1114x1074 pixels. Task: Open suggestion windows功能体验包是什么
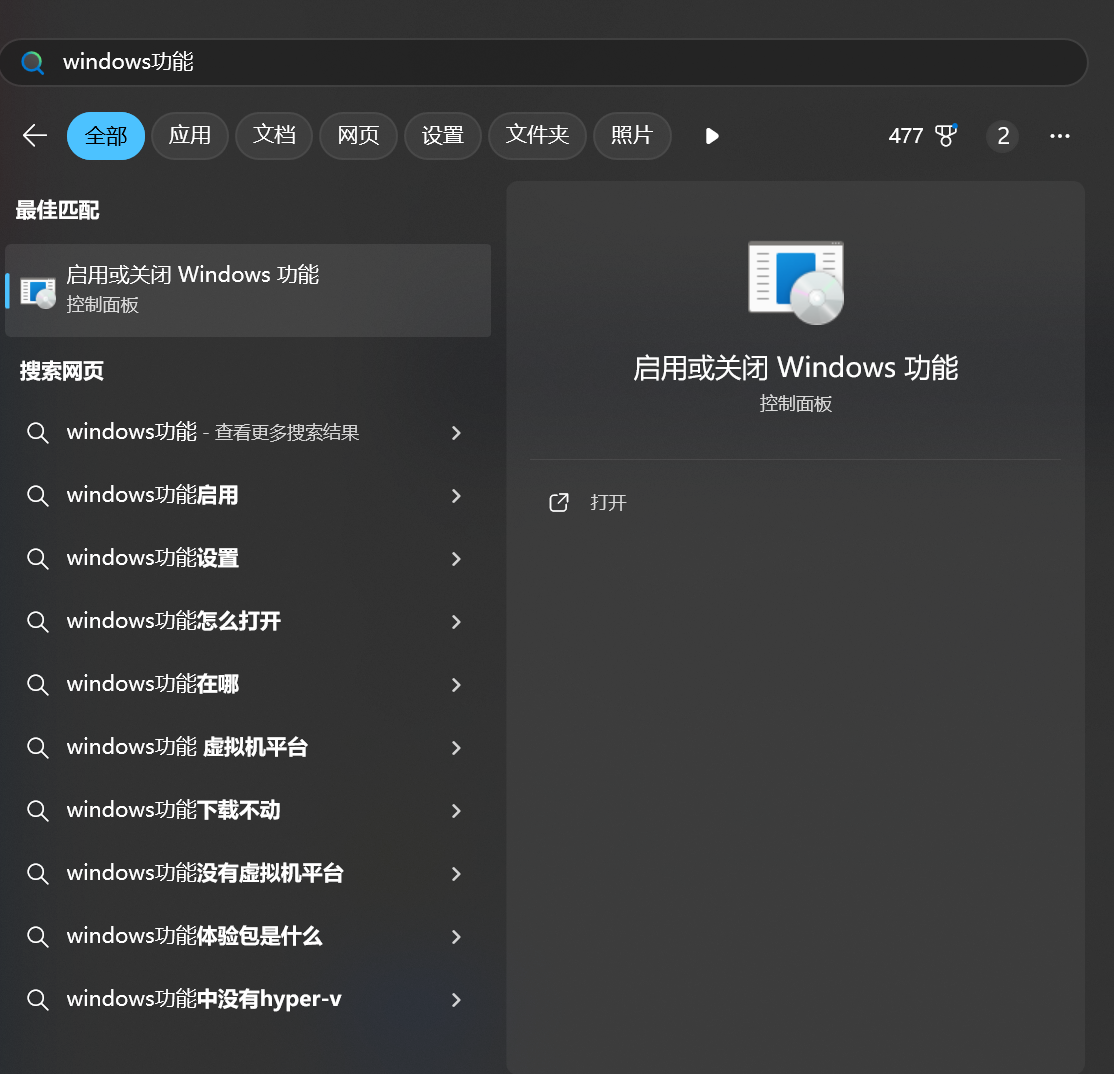246,936
